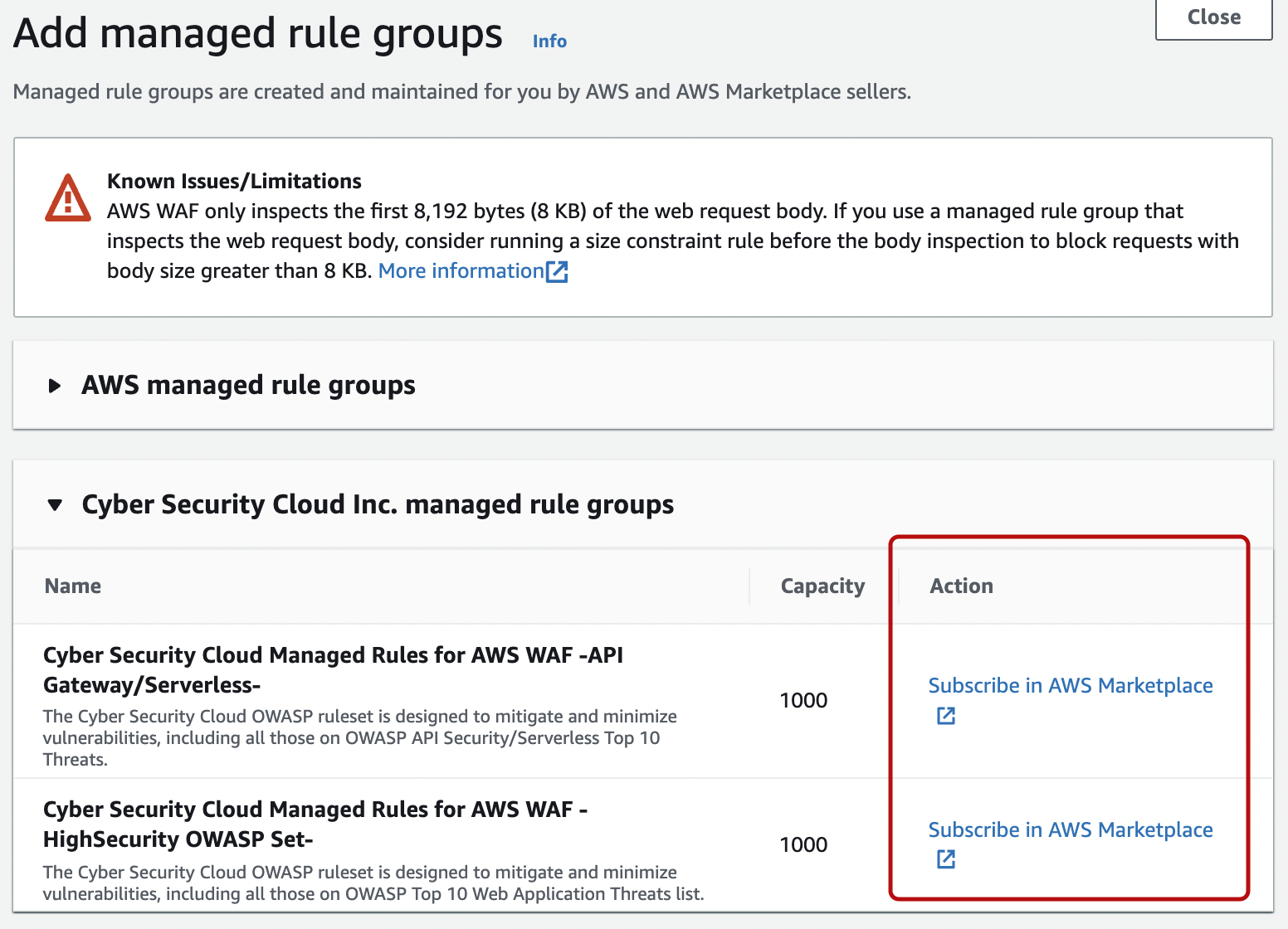1288x929 pixels.
Task: Click the Name column header
Action: pos(73,586)
